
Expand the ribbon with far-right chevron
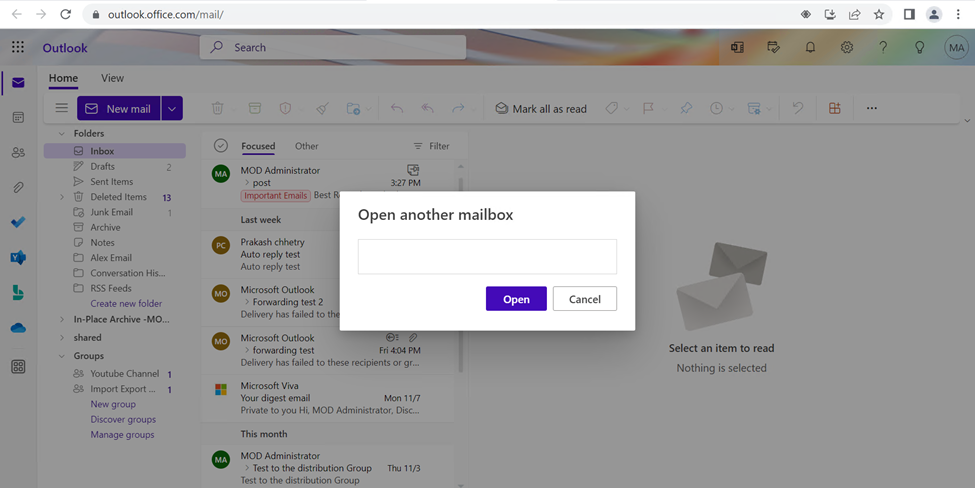[966, 121]
